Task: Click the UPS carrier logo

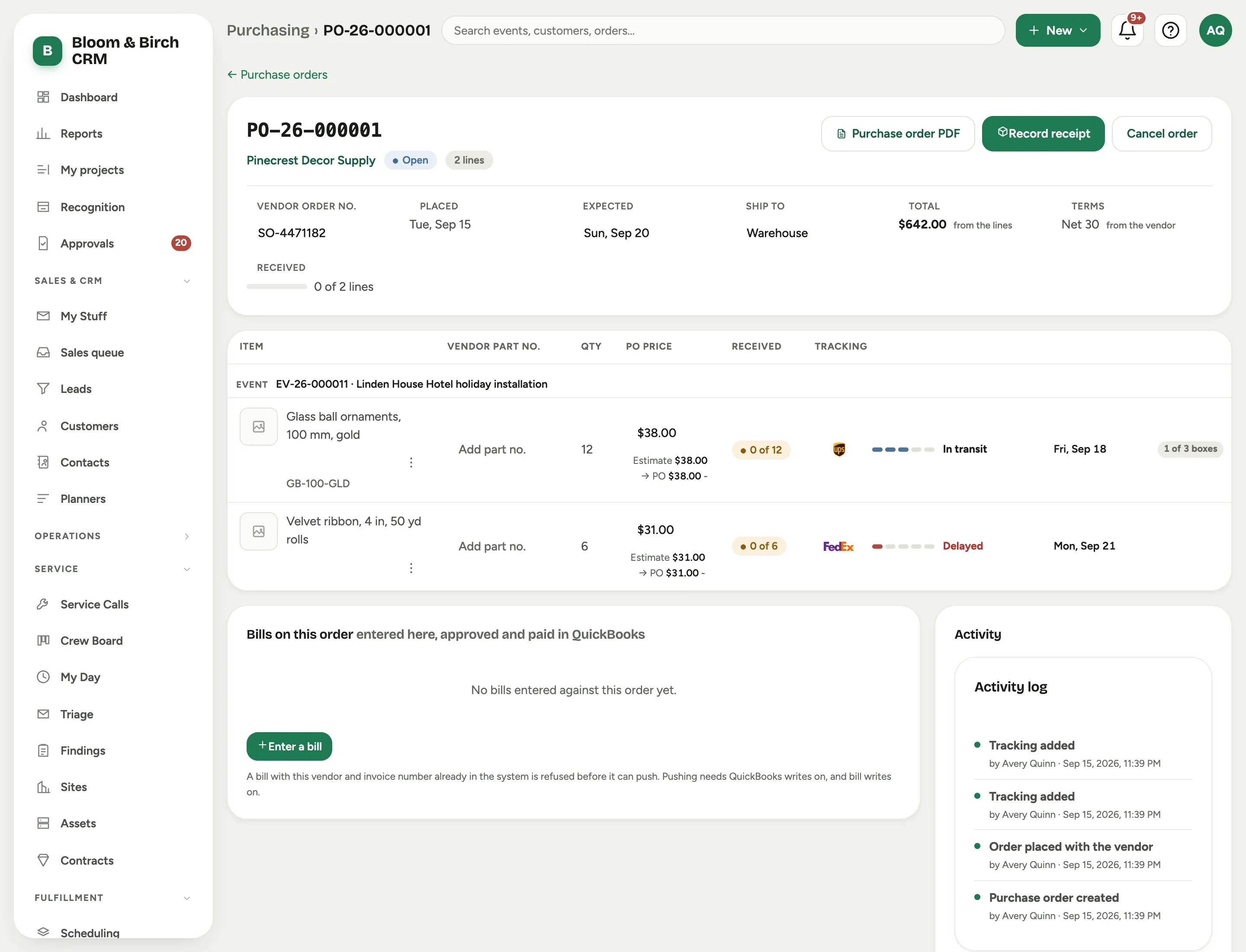Action: pyautogui.click(x=838, y=449)
